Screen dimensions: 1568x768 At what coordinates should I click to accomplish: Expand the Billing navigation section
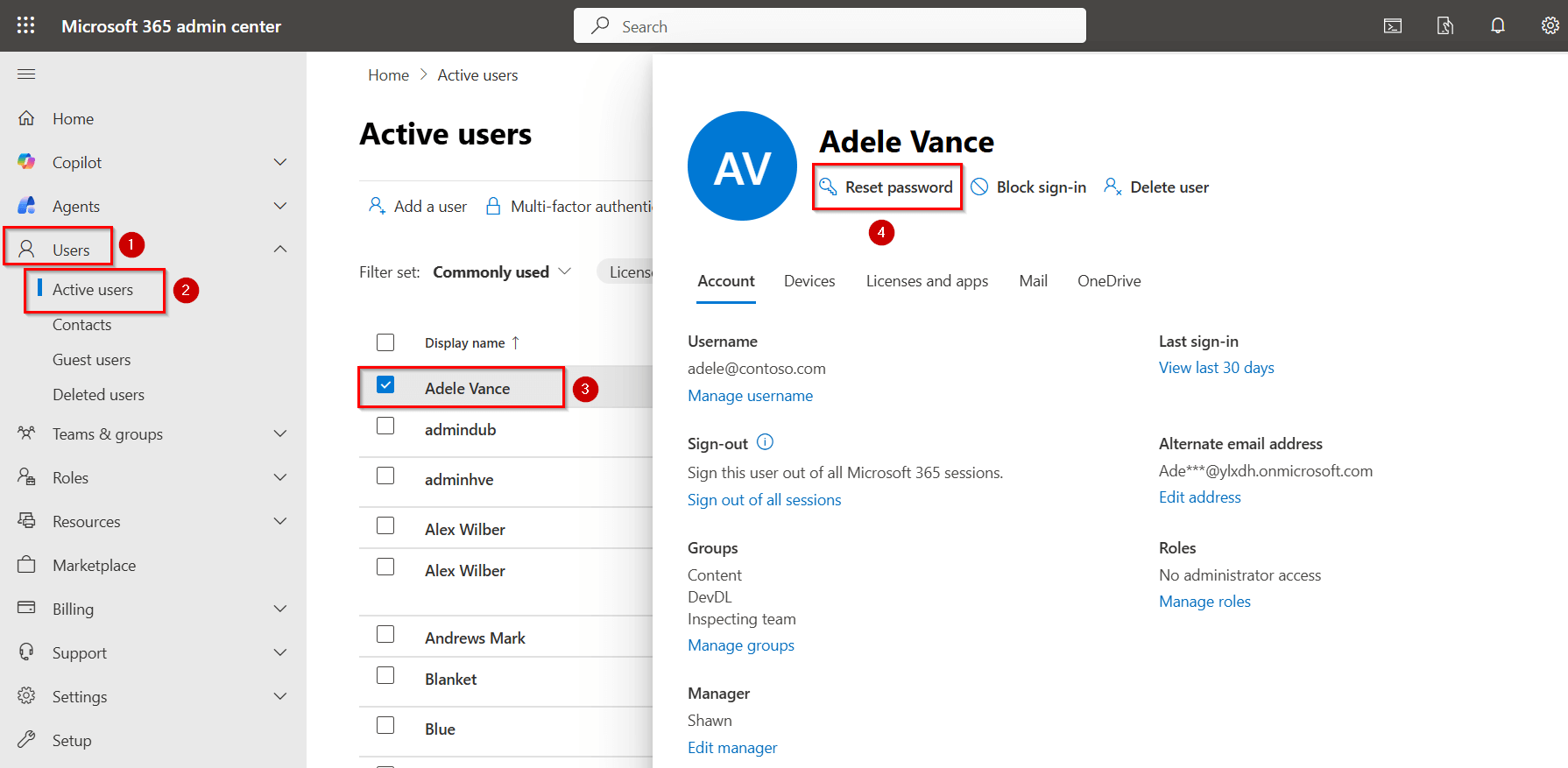(280, 609)
